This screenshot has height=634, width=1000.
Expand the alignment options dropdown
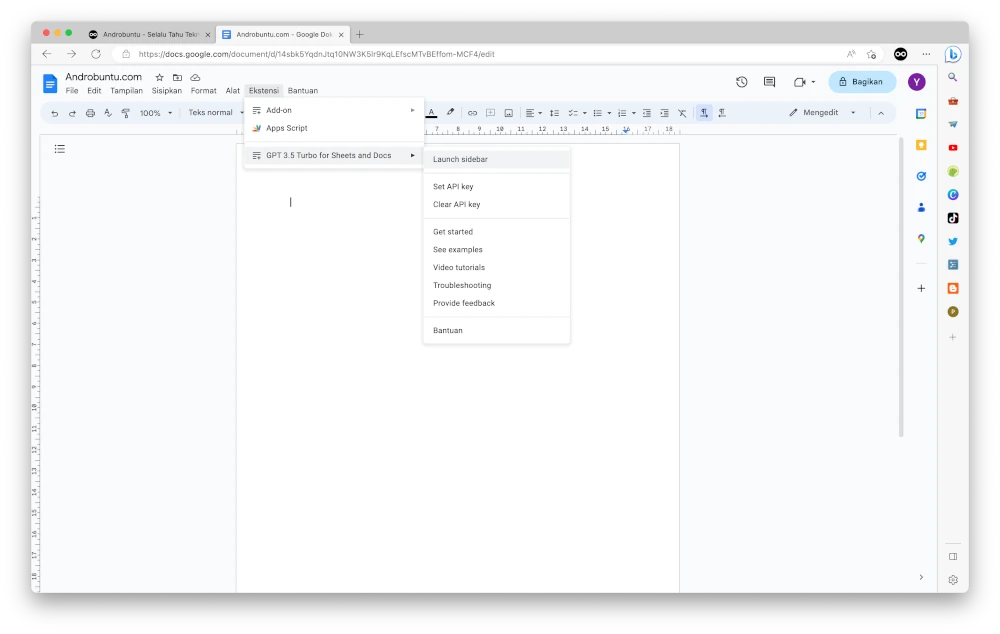540,112
